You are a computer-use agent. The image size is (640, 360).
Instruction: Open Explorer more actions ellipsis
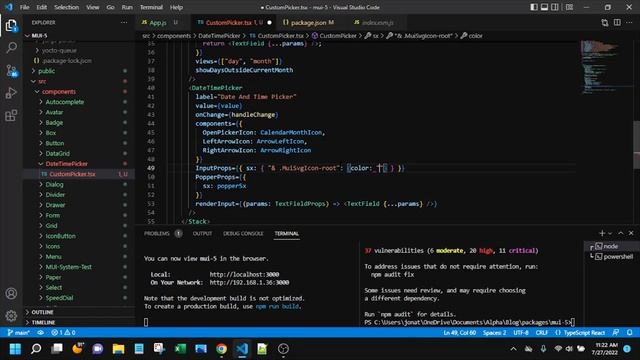(124, 22)
